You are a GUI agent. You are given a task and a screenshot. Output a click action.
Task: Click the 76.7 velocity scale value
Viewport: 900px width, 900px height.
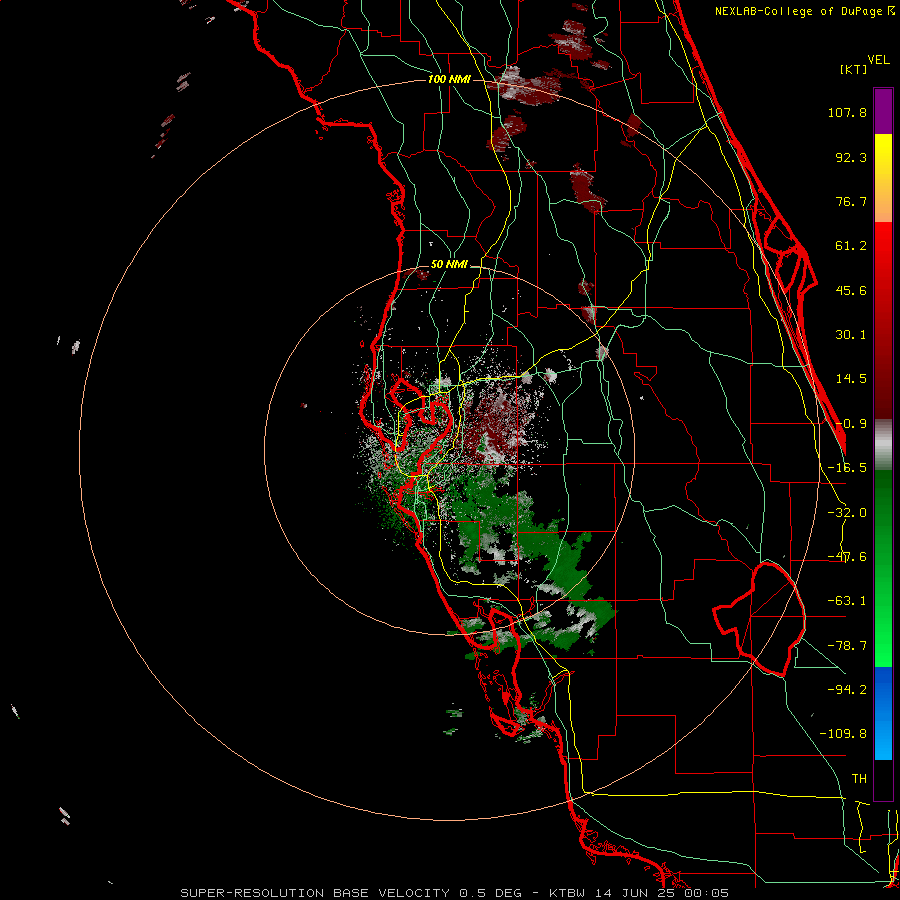851,201
